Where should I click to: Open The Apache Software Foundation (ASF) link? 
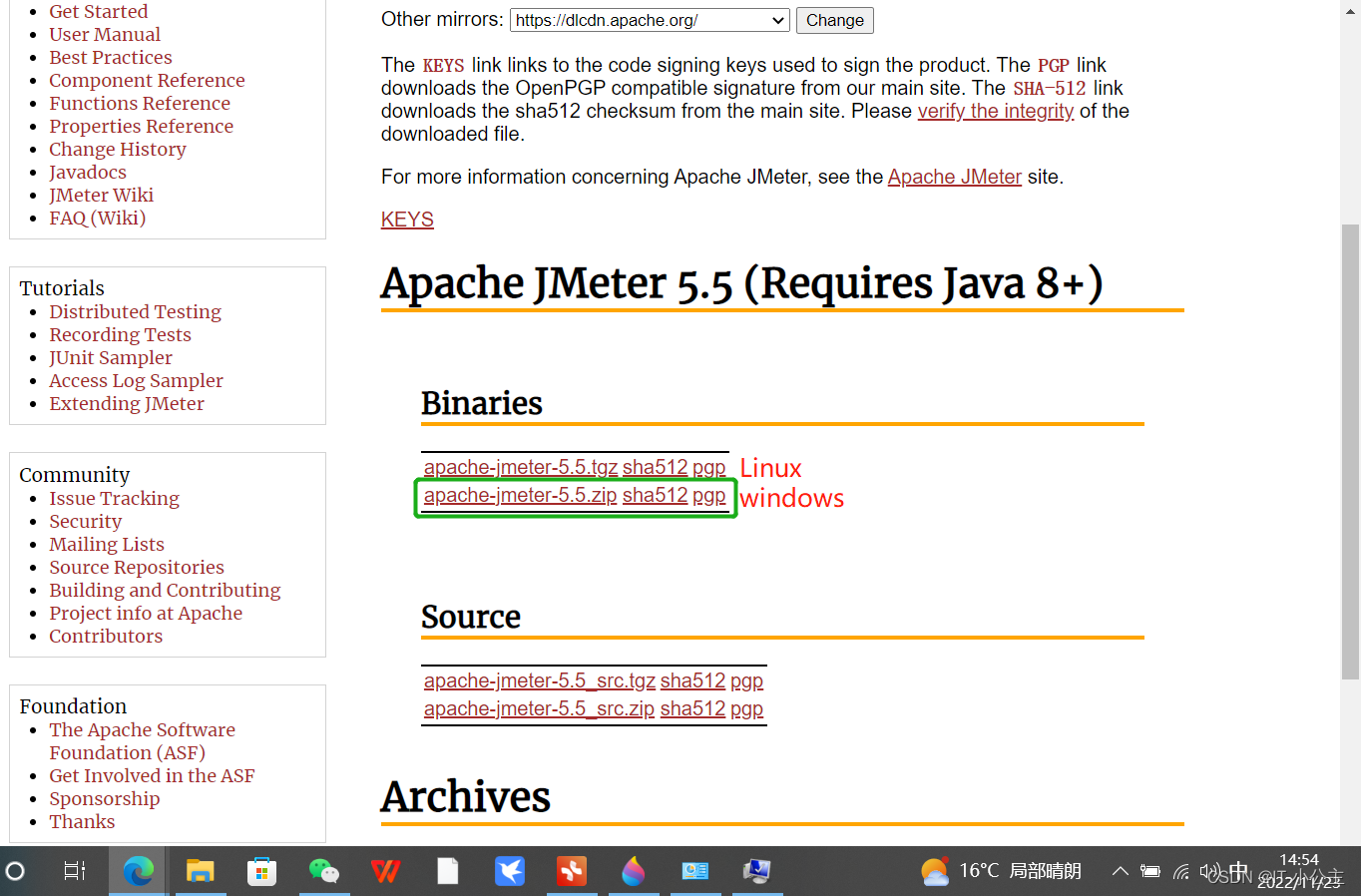point(143,741)
